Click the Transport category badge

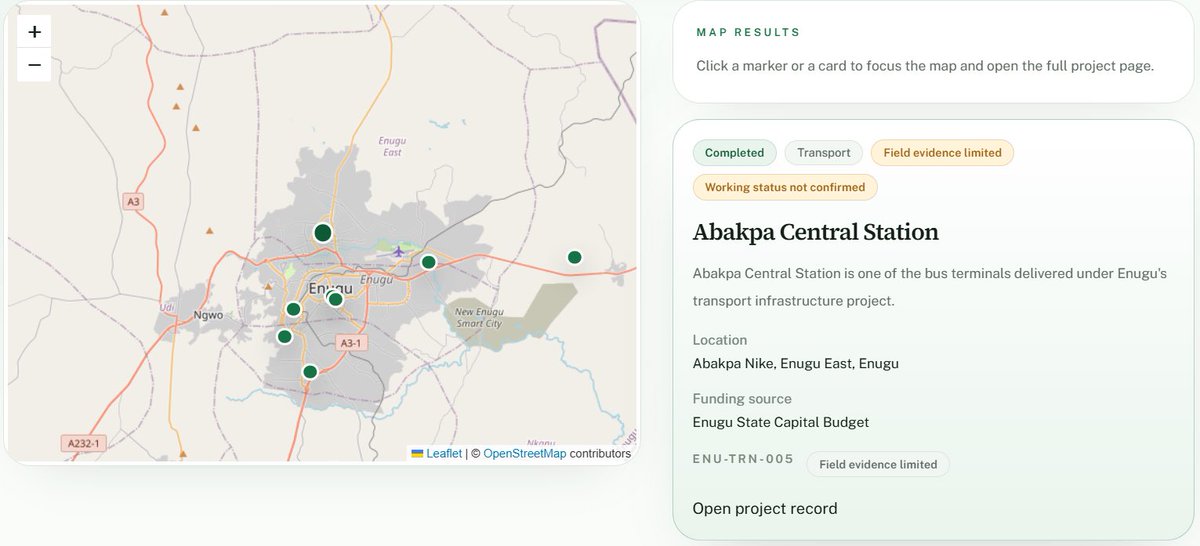[824, 153]
